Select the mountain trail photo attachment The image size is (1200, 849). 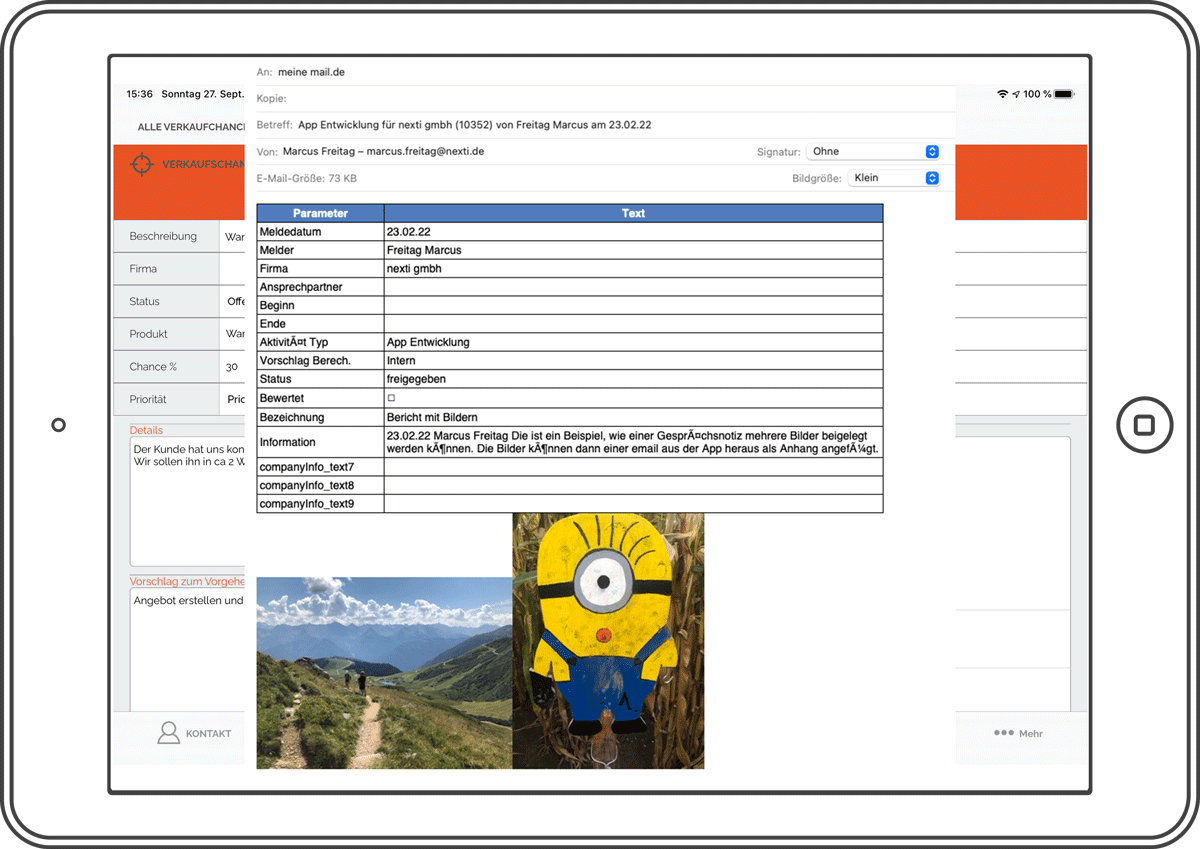coord(384,672)
